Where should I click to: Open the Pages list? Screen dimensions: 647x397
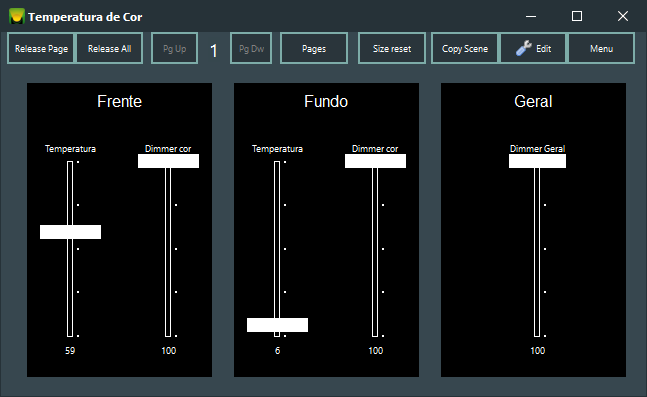[x=314, y=48]
